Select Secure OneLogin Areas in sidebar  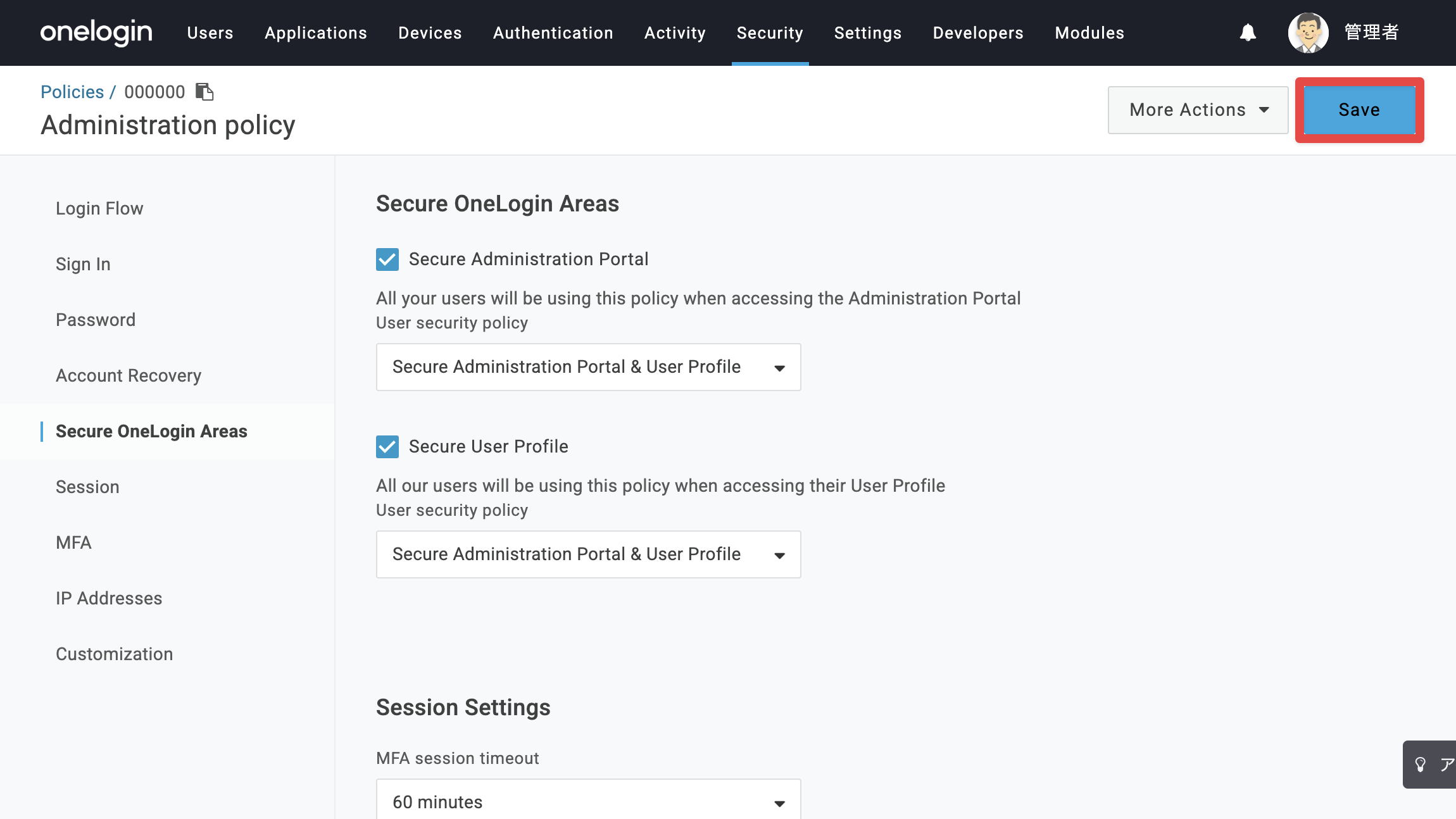(151, 432)
